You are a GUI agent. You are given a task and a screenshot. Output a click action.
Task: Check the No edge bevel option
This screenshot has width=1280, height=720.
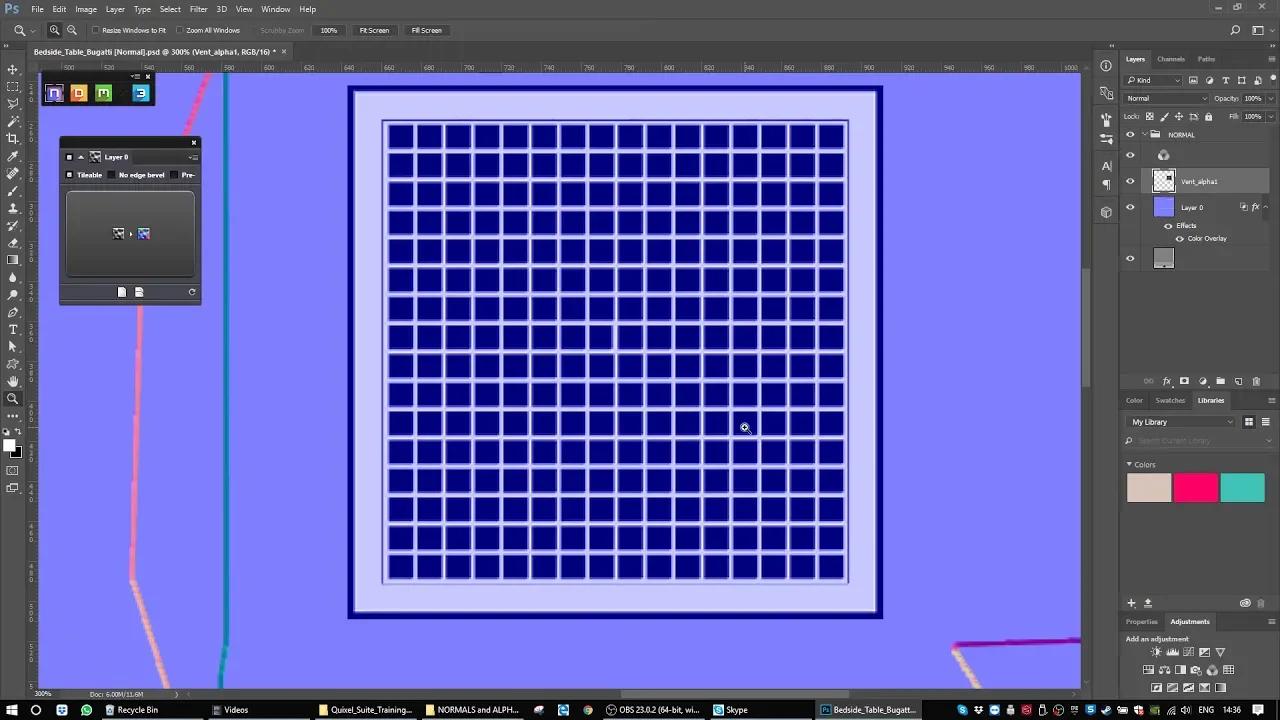(111, 175)
